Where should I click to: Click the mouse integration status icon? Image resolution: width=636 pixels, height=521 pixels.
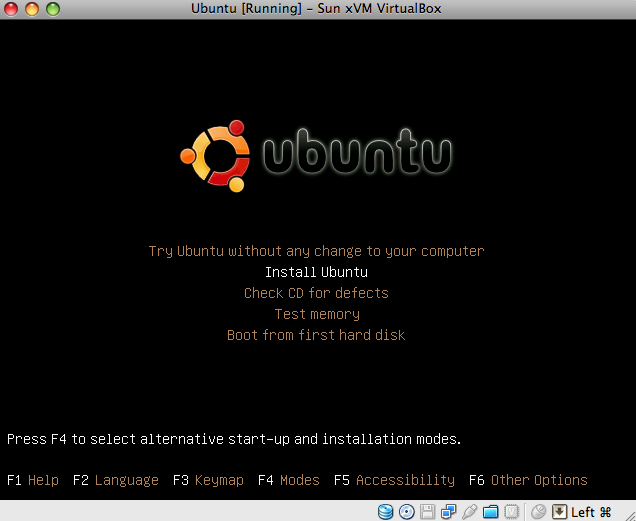pos(538,512)
